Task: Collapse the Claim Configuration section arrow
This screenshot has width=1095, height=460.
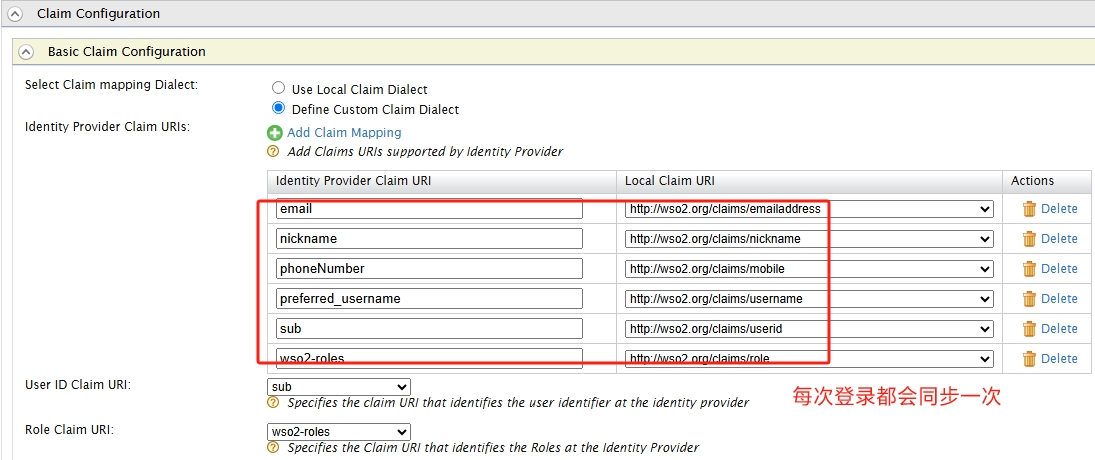Action: tap(14, 14)
